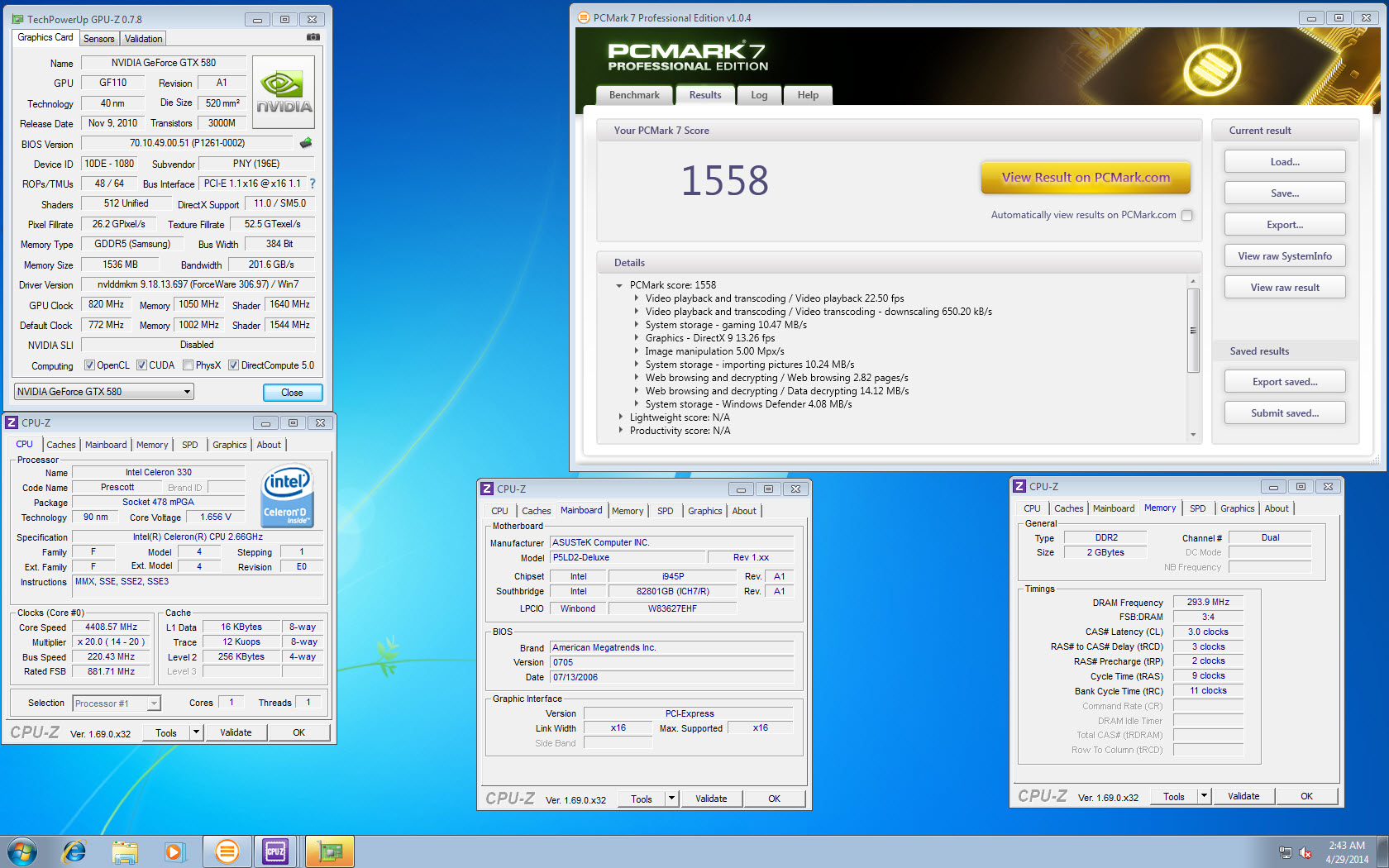The height and width of the screenshot is (868, 1389).
Task: Open Tools dropdown arrow in CPU-Z CPU window
Action: point(196,732)
